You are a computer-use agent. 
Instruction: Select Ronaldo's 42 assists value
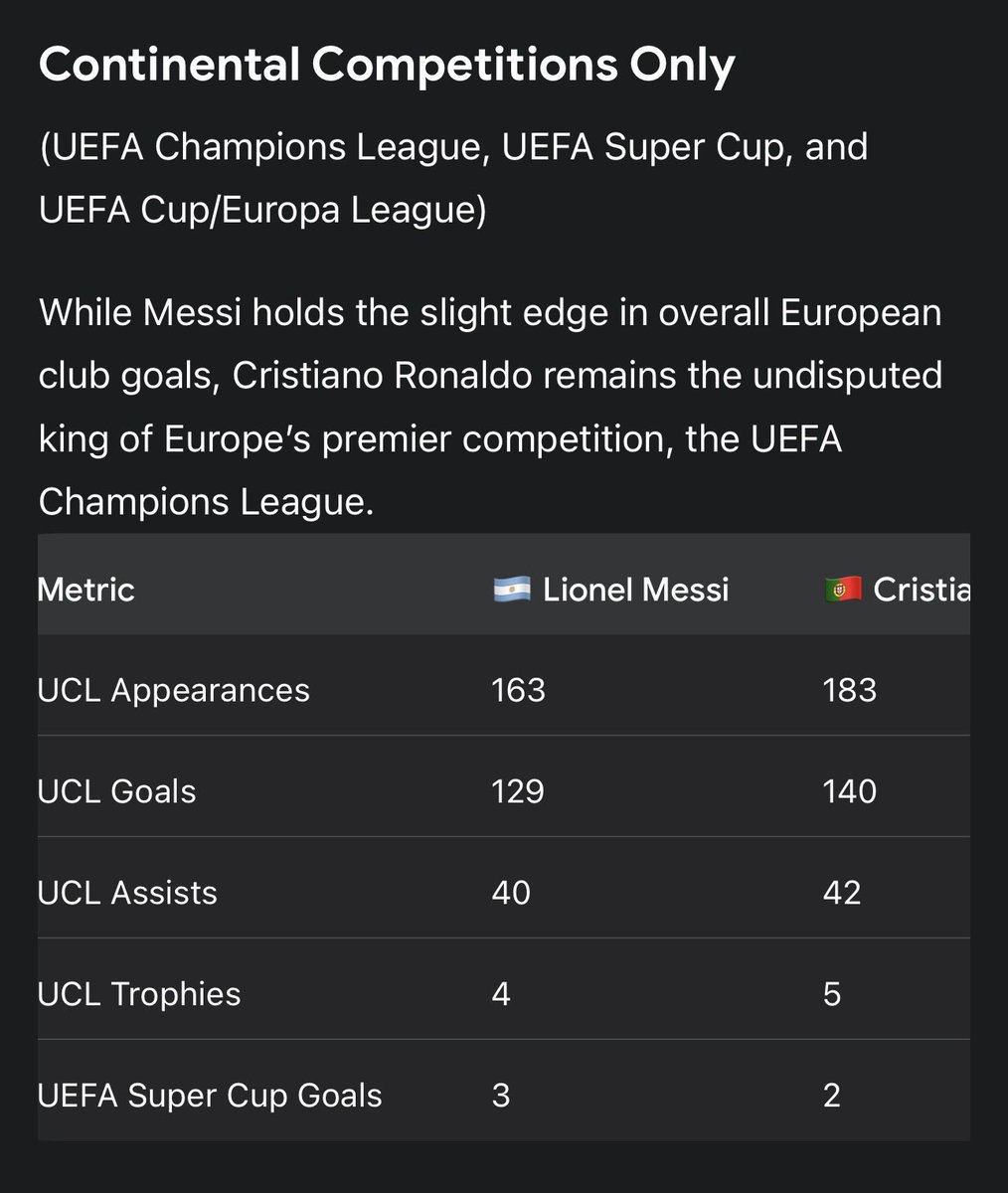coord(842,893)
